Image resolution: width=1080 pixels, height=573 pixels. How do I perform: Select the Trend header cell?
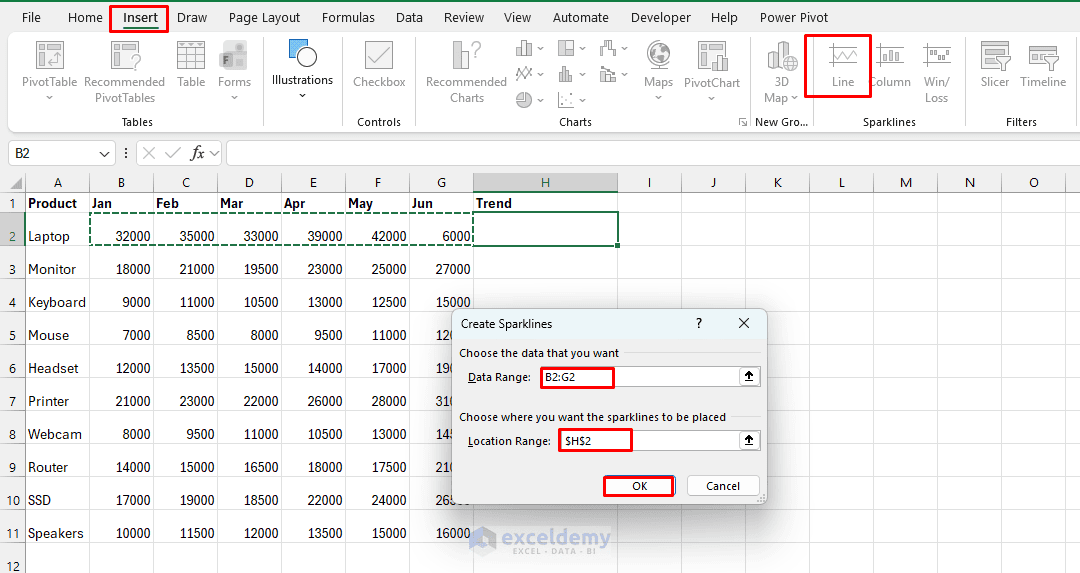pos(546,203)
